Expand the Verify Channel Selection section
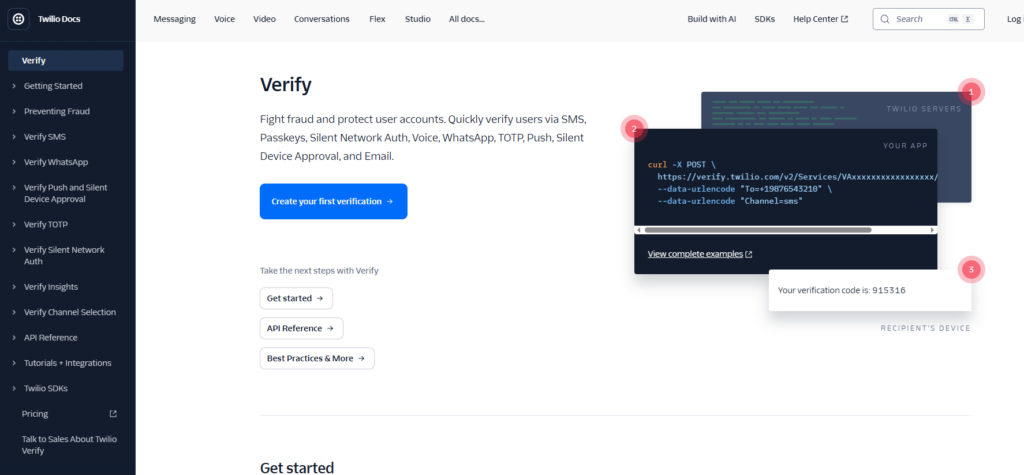Image resolution: width=1024 pixels, height=475 pixels. (x=14, y=312)
